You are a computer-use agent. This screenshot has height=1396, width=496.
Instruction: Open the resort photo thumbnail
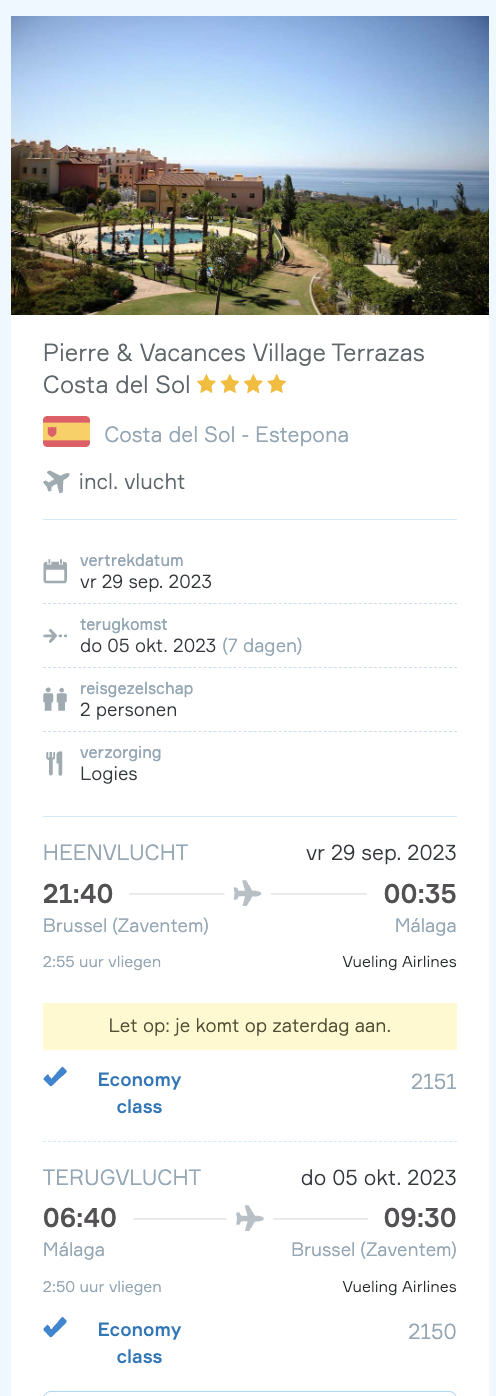[250, 165]
